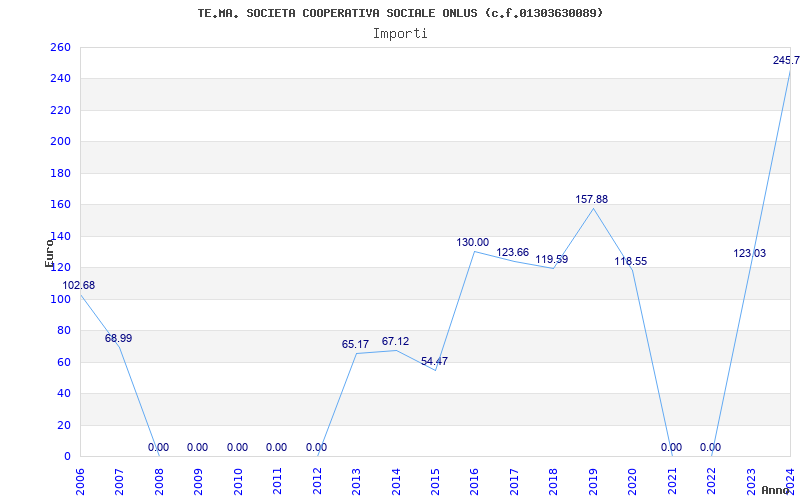Select the 119.59 data label

pos(551,259)
